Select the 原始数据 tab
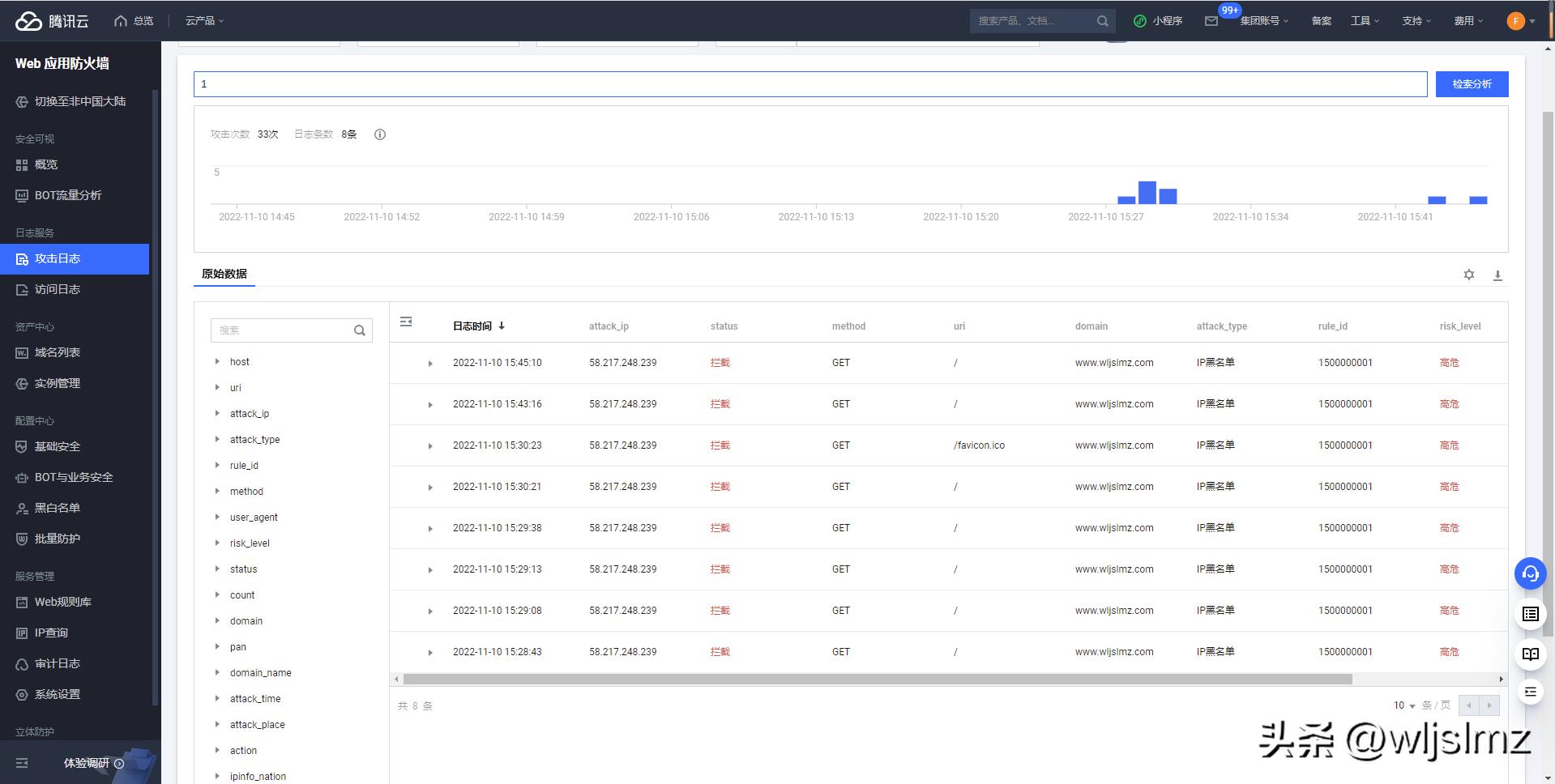This screenshot has width=1555, height=784. pos(224,274)
